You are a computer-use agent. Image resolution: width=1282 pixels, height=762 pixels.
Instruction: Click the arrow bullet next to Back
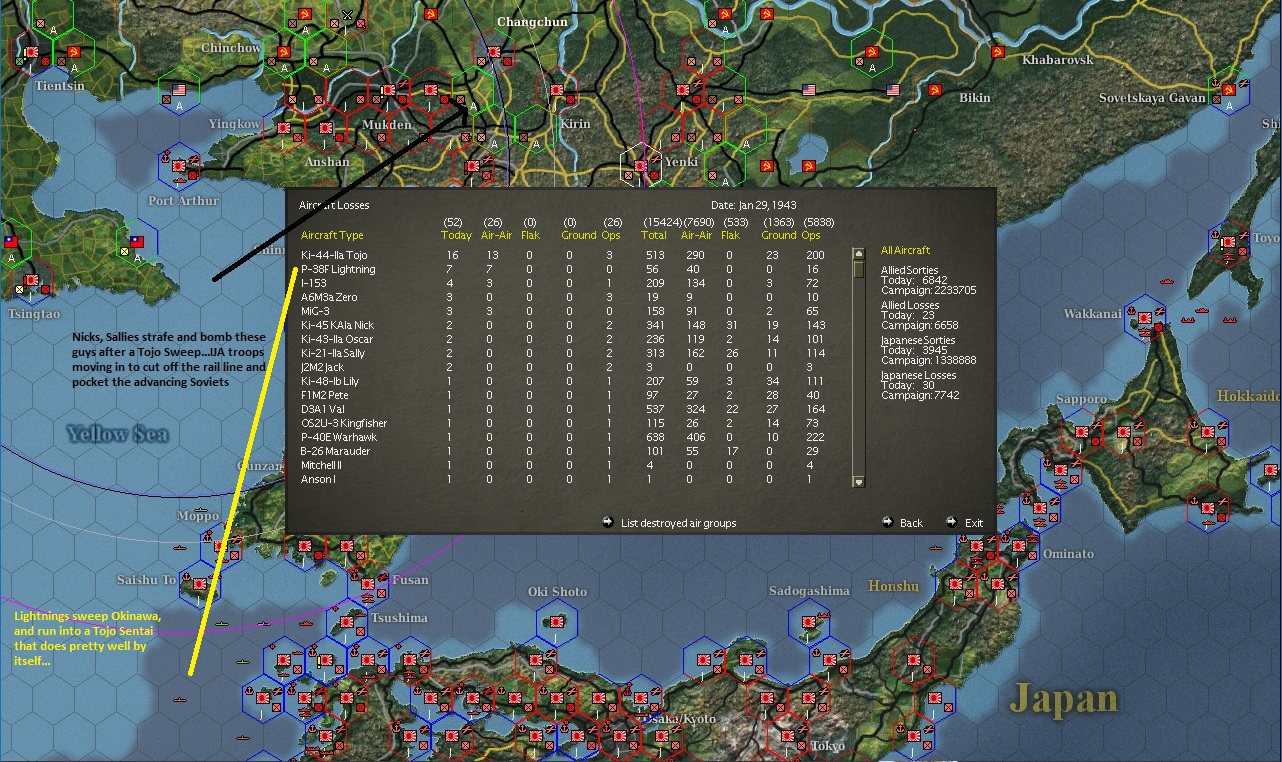coord(887,522)
